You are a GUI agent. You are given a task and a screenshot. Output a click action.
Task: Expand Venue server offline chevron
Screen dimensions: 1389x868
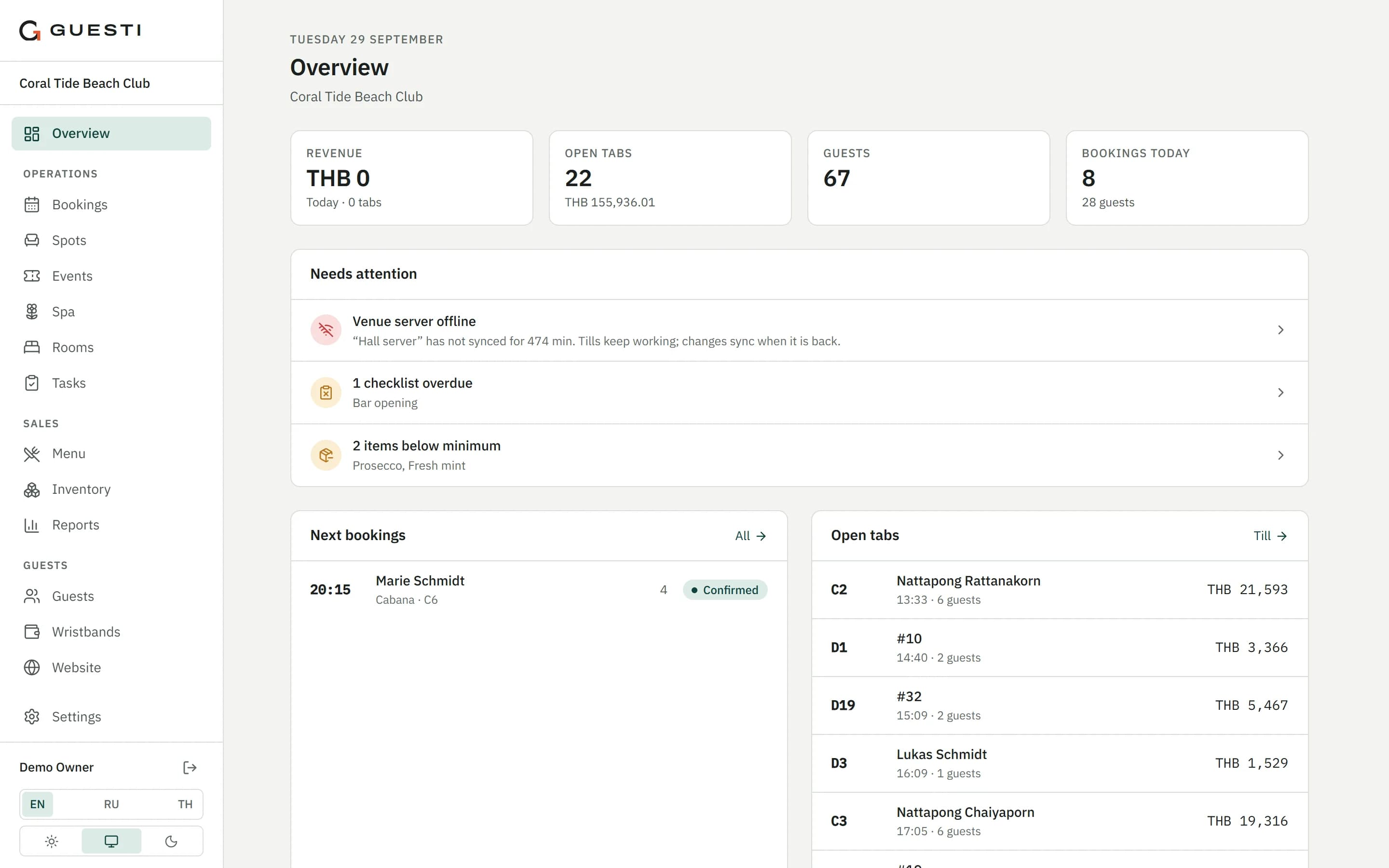pos(1280,330)
